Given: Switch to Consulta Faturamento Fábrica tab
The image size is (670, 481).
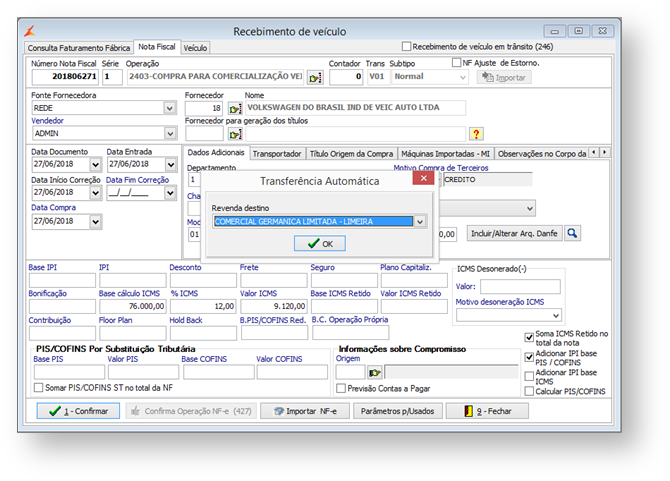Looking at the screenshot, I should [79, 48].
